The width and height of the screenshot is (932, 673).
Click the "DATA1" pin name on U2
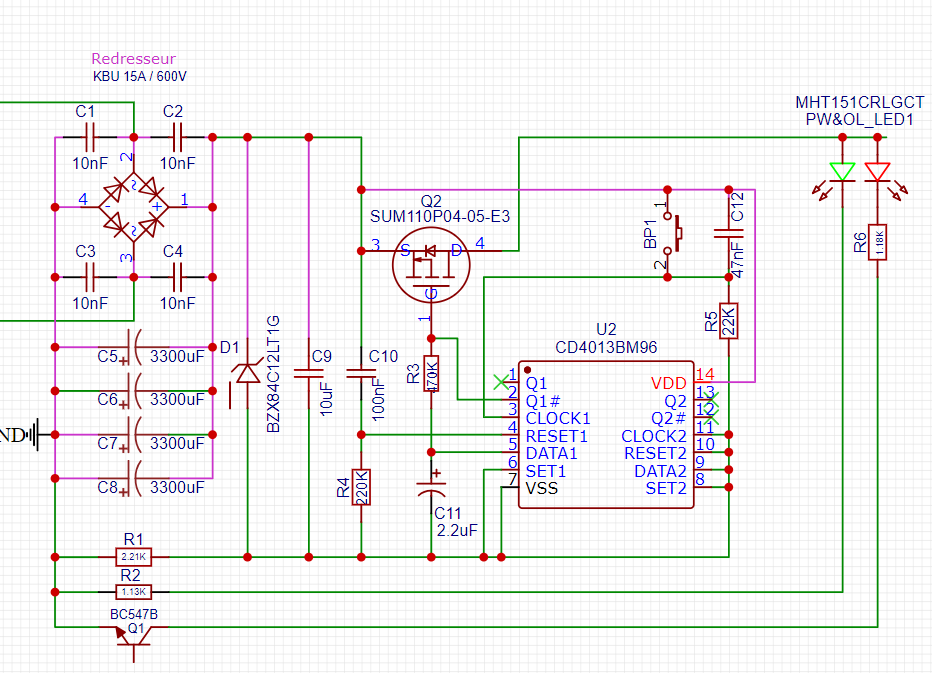[552, 454]
